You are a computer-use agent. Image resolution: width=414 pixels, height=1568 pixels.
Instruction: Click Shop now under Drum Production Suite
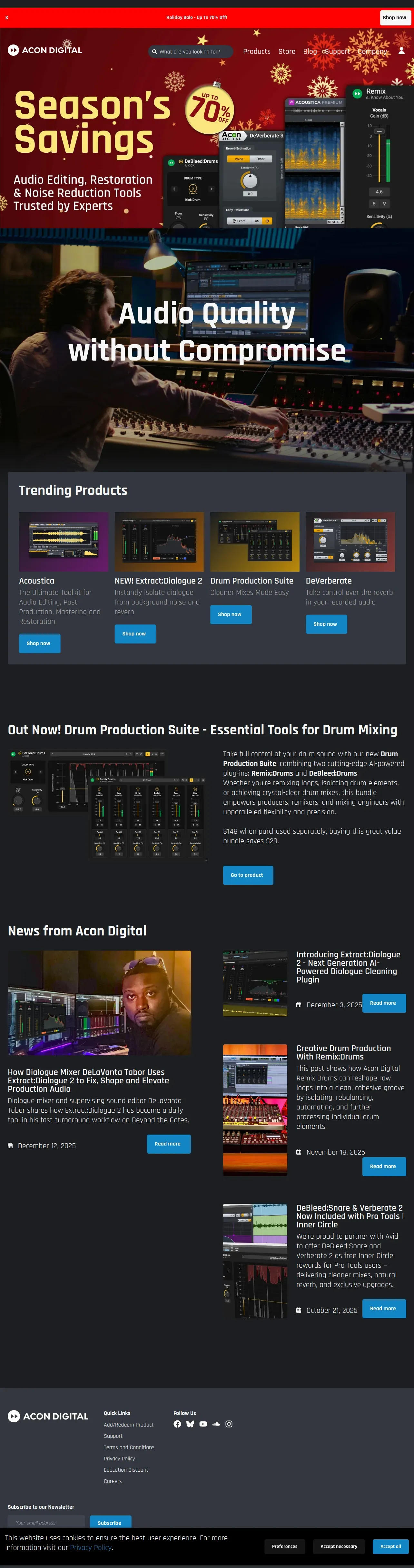[231, 614]
